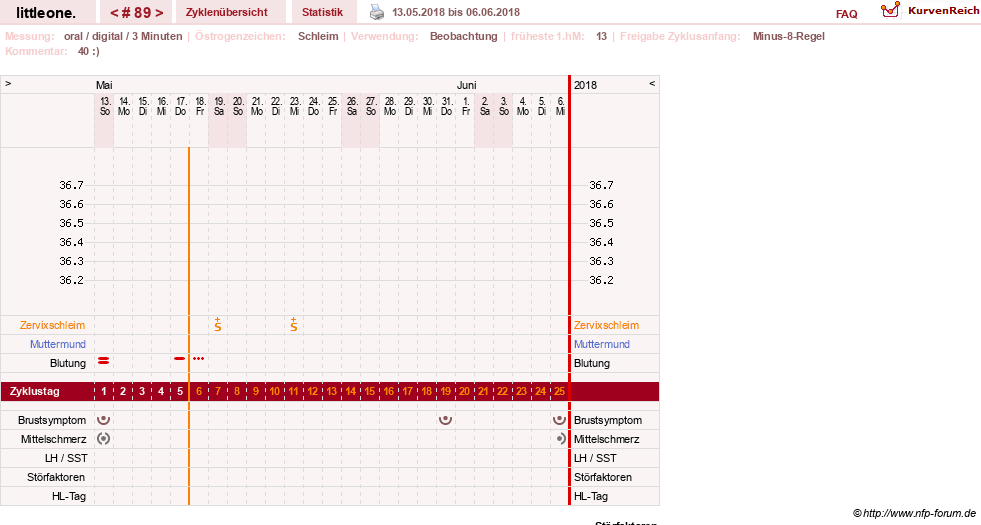The width and height of the screenshot is (981, 525).
Task: Click the nfp-forum.de copyright link
Action: 914,513
